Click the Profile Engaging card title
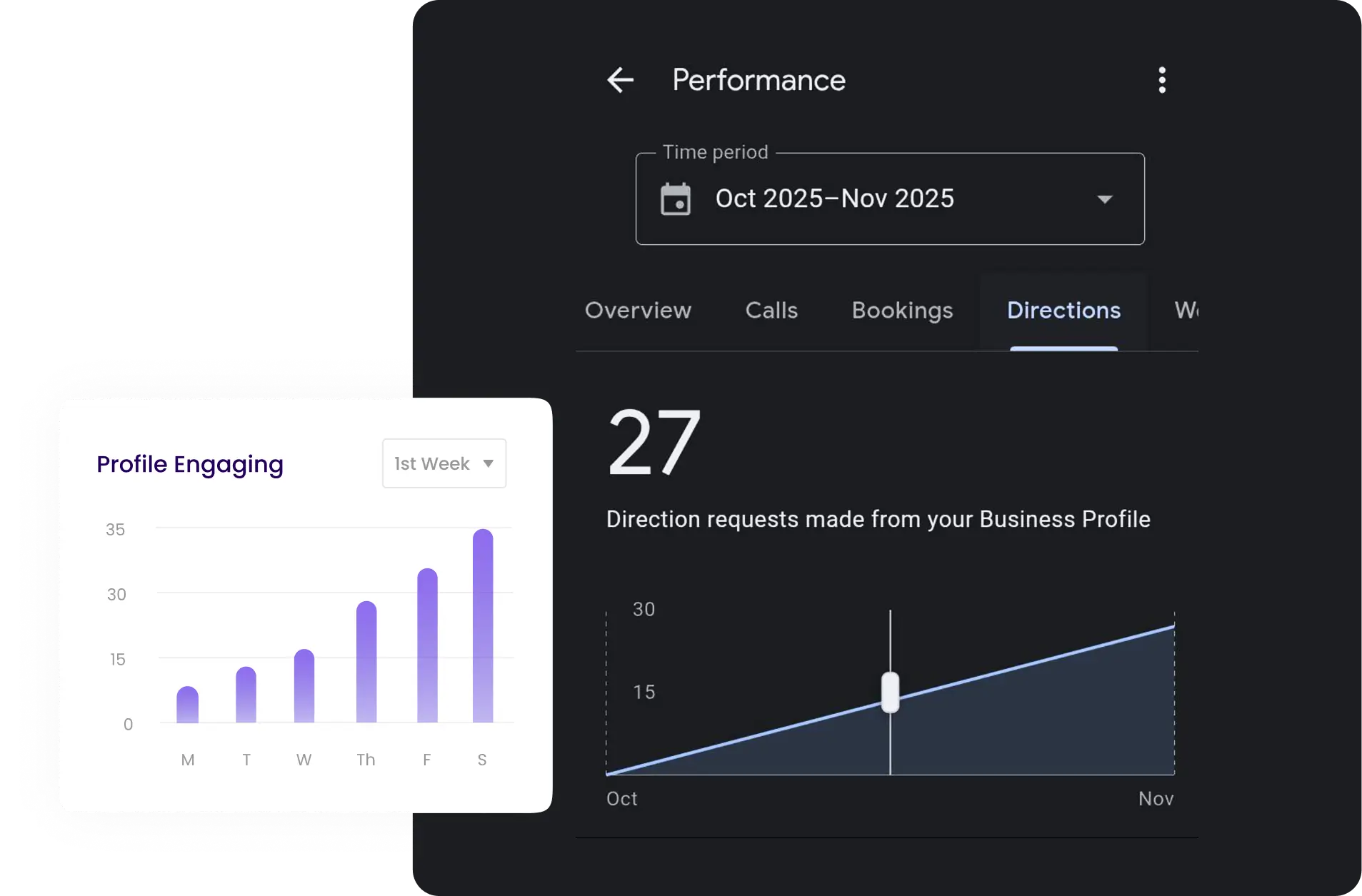 tap(190, 464)
